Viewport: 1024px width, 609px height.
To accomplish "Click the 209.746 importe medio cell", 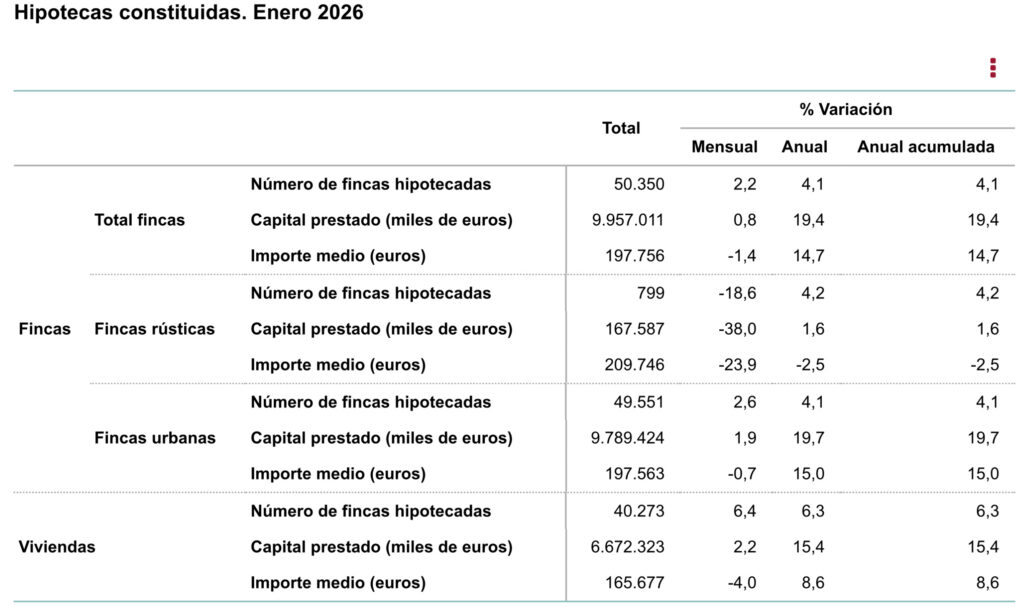I will click(x=635, y=365).
